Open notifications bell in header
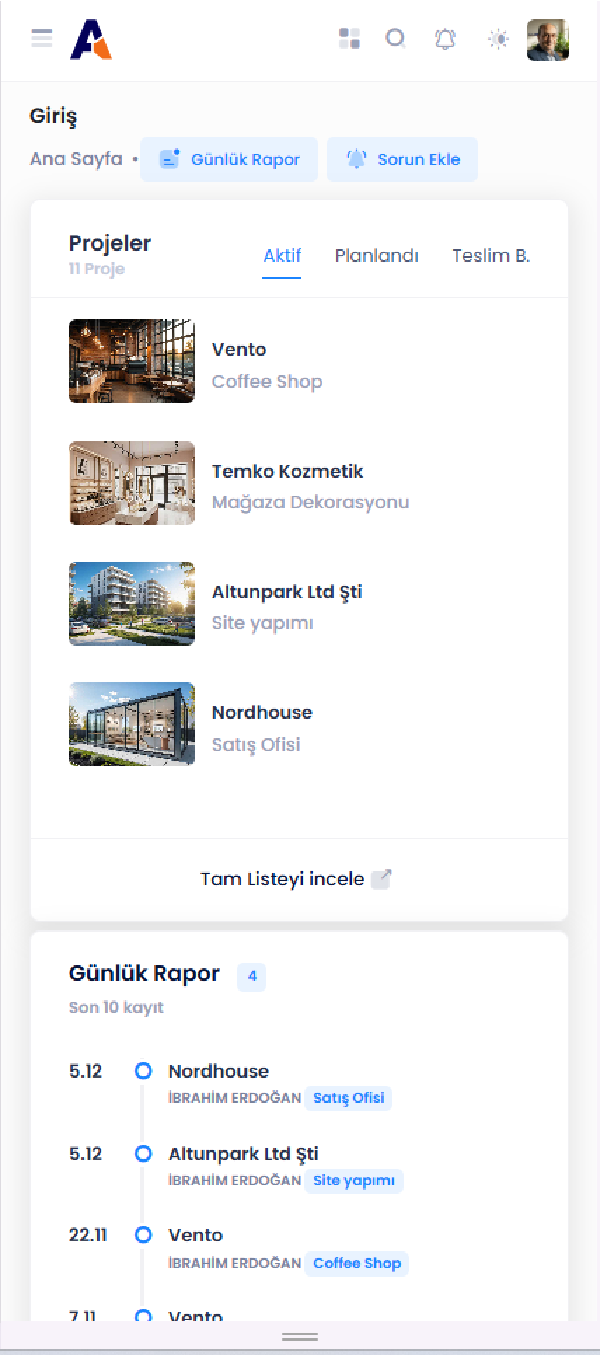 coord(445,39)
